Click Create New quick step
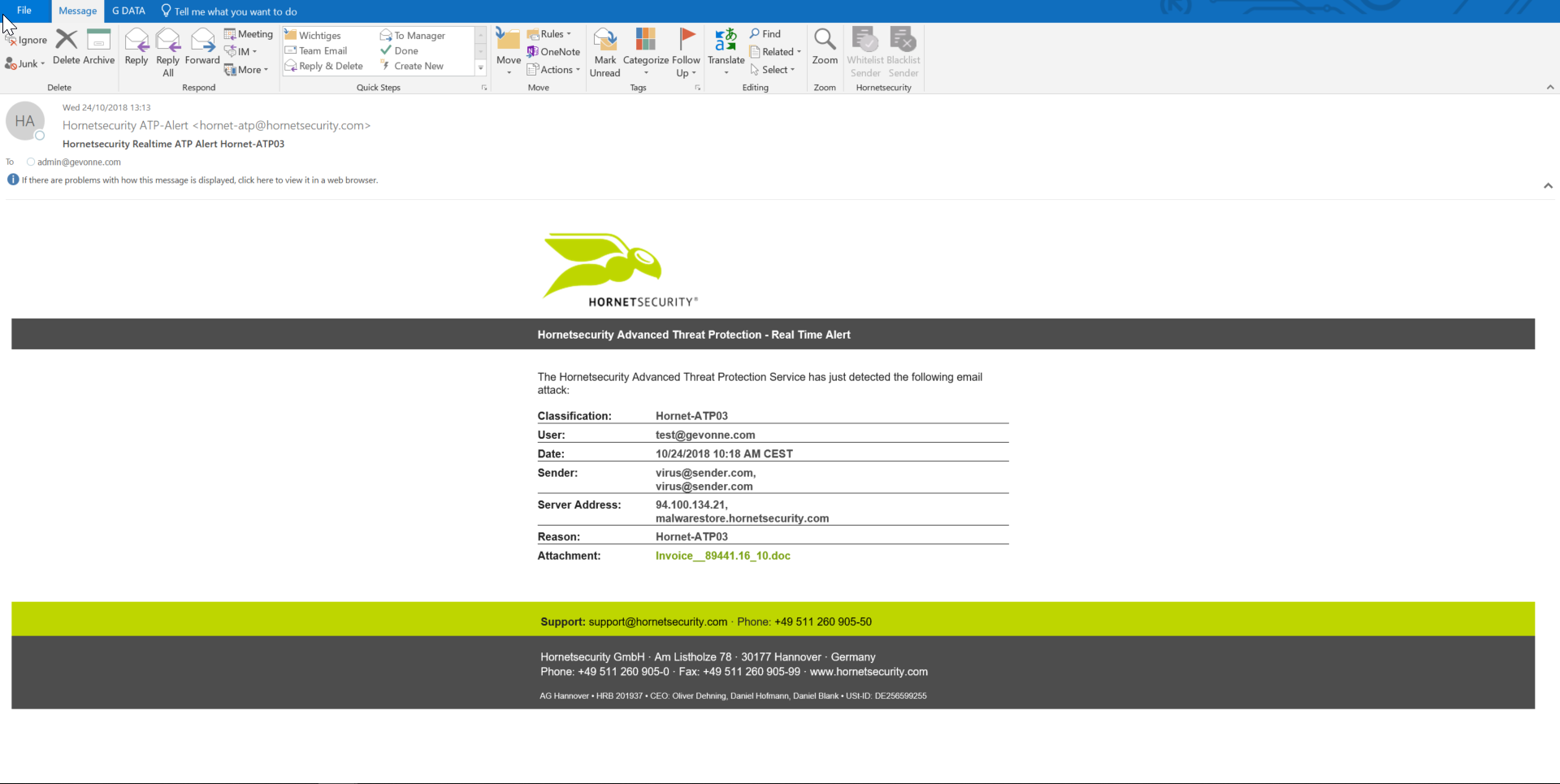 click(x=412, y=66)
